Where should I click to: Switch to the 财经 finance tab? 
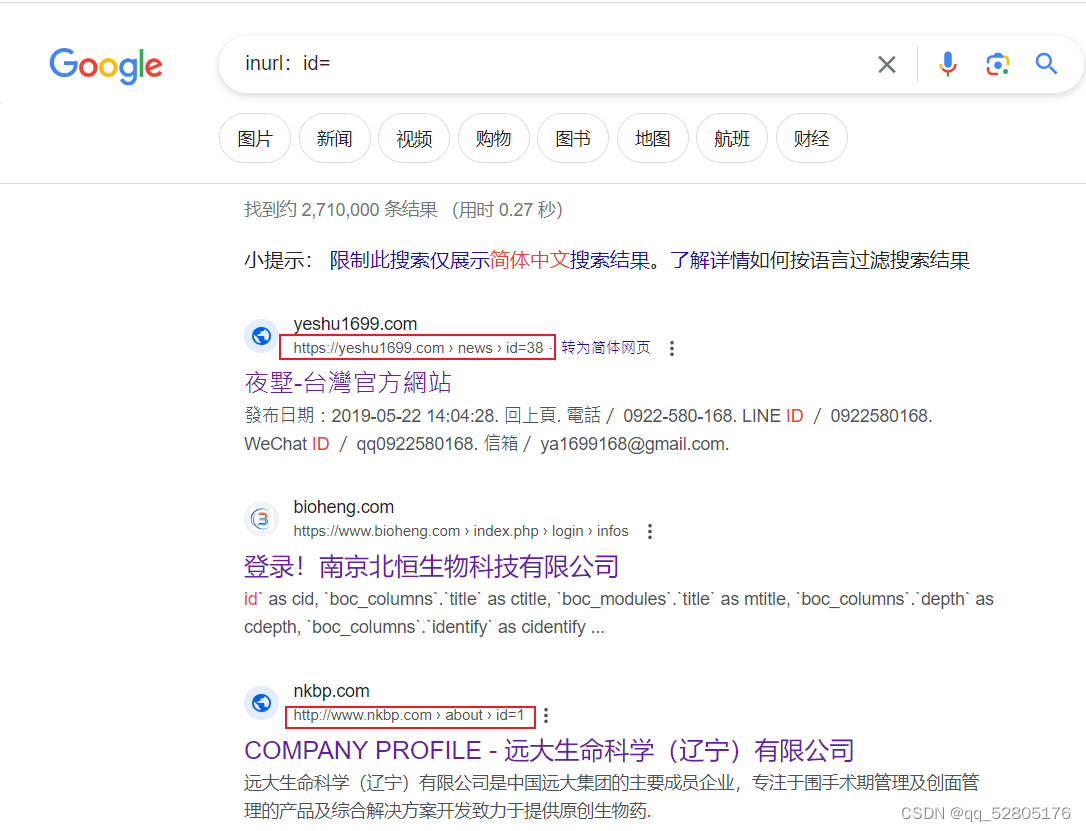[x=812, y=138]
